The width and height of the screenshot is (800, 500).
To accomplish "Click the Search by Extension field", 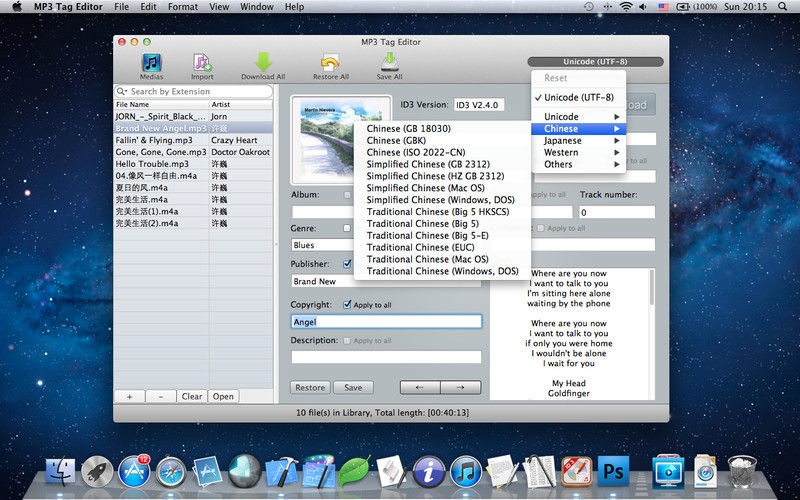I will (x=193, y=91).
